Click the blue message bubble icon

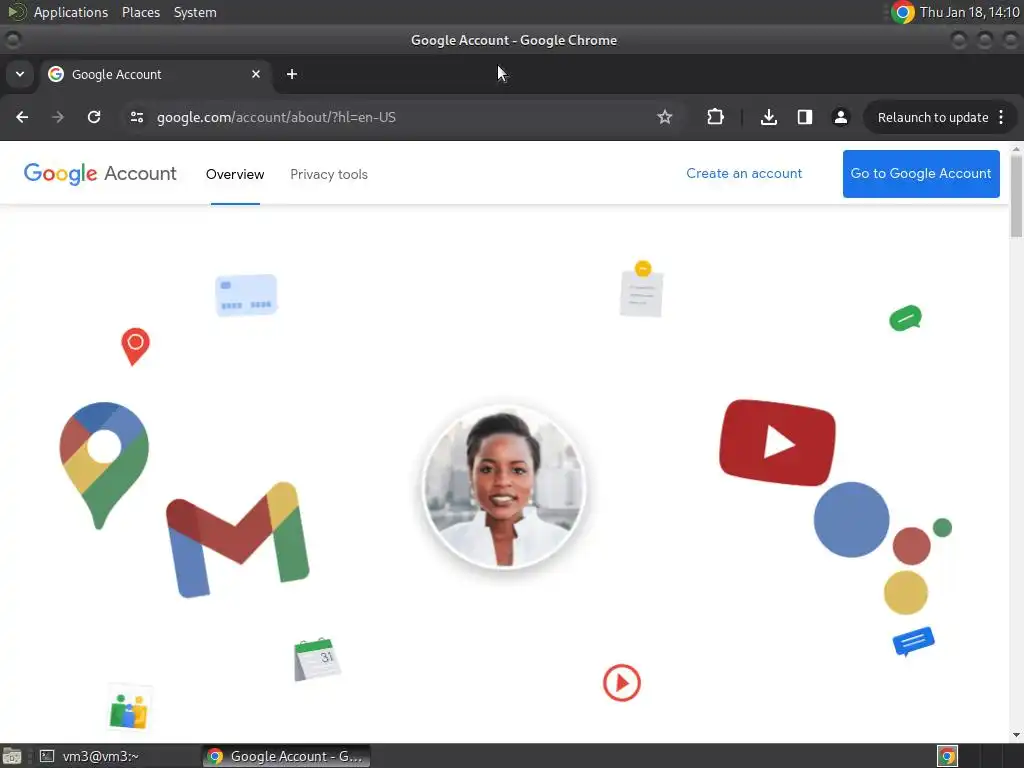[x=913, y=641]
